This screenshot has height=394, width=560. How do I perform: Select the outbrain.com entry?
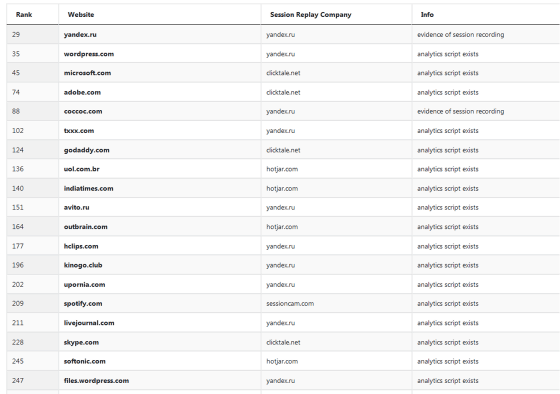[x=85, y=227]
